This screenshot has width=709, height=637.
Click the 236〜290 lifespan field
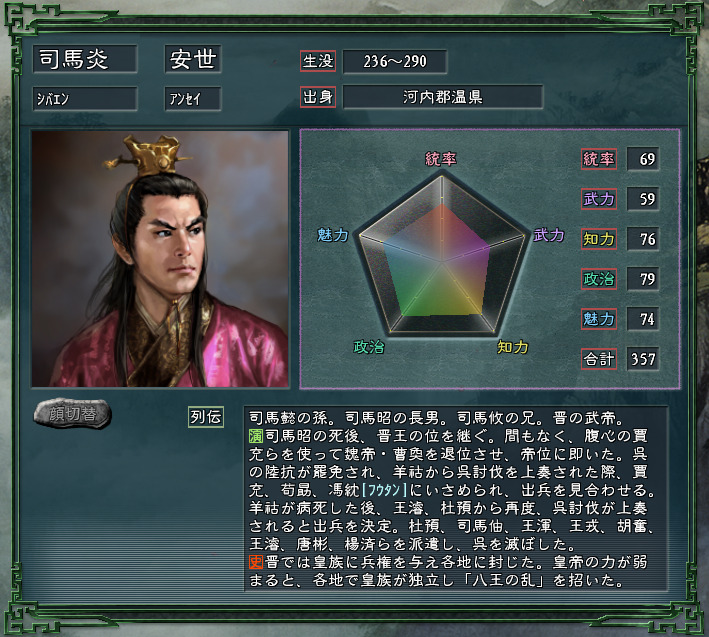tap(395, 61)
